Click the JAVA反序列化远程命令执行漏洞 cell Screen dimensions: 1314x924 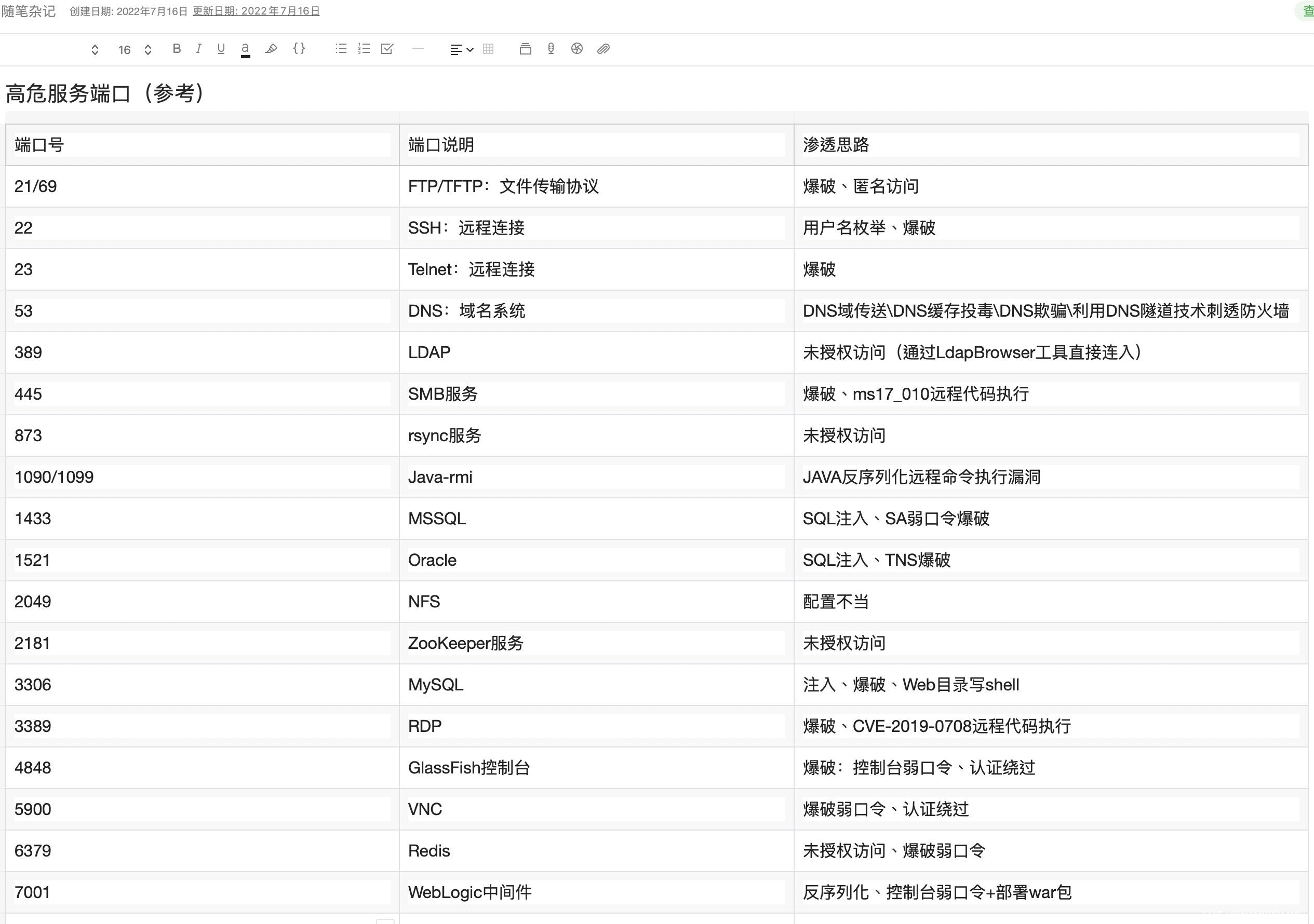click(1051, 477)
